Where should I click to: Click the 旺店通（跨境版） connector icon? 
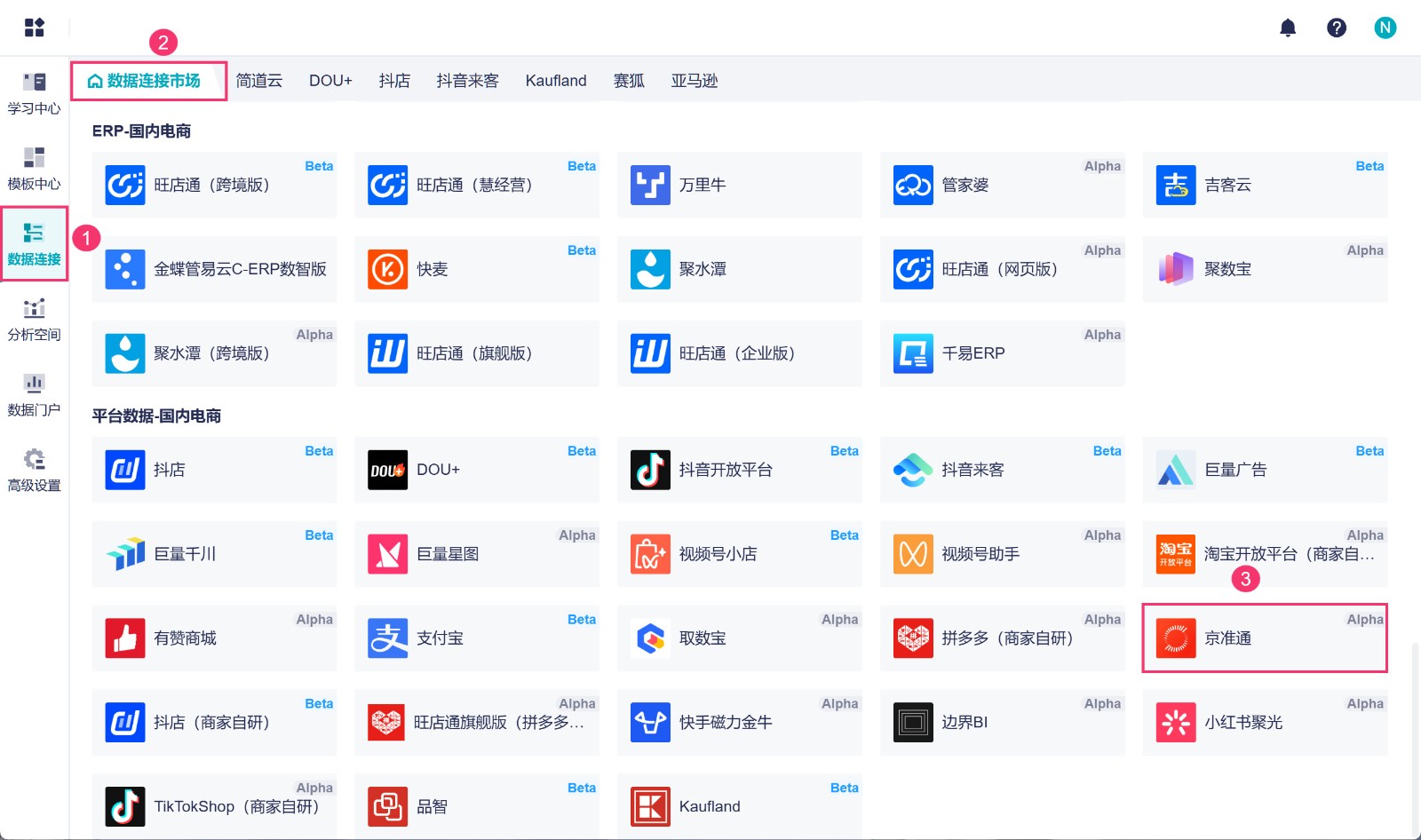click(x=125, y=185)
